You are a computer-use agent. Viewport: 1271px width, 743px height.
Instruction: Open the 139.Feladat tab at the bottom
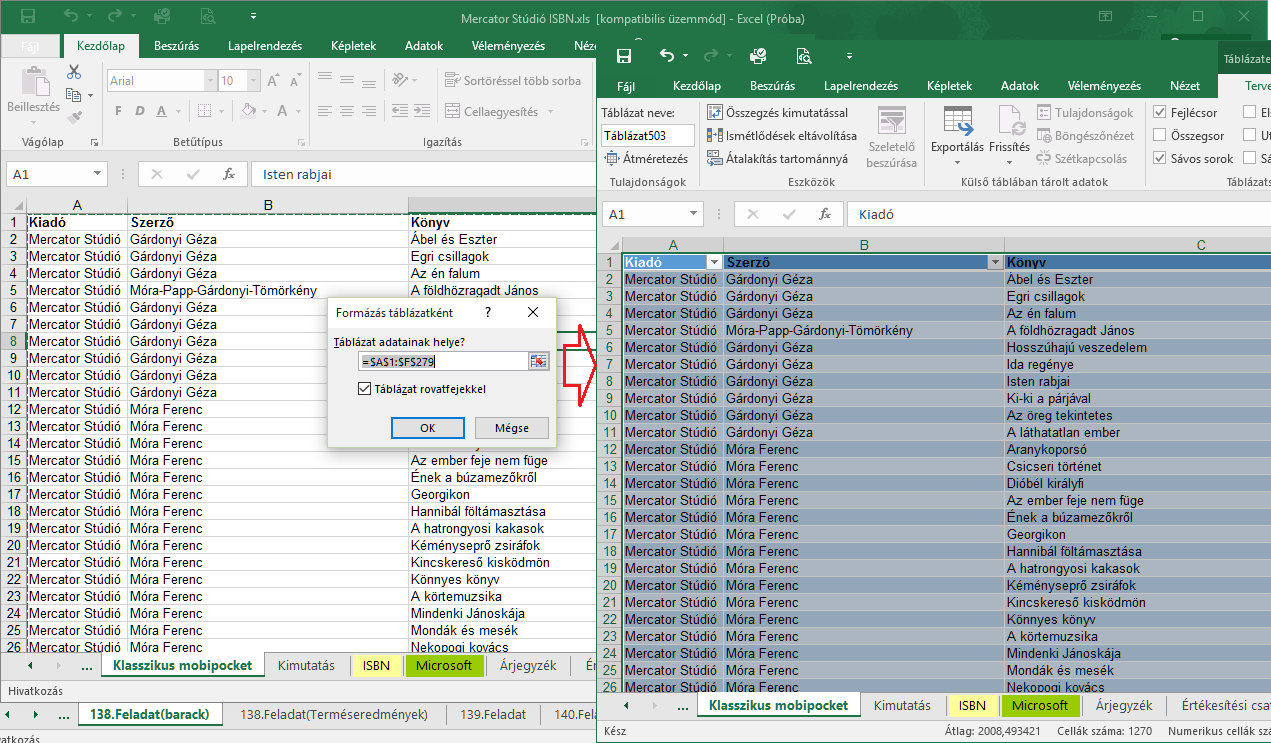(493, 714)
